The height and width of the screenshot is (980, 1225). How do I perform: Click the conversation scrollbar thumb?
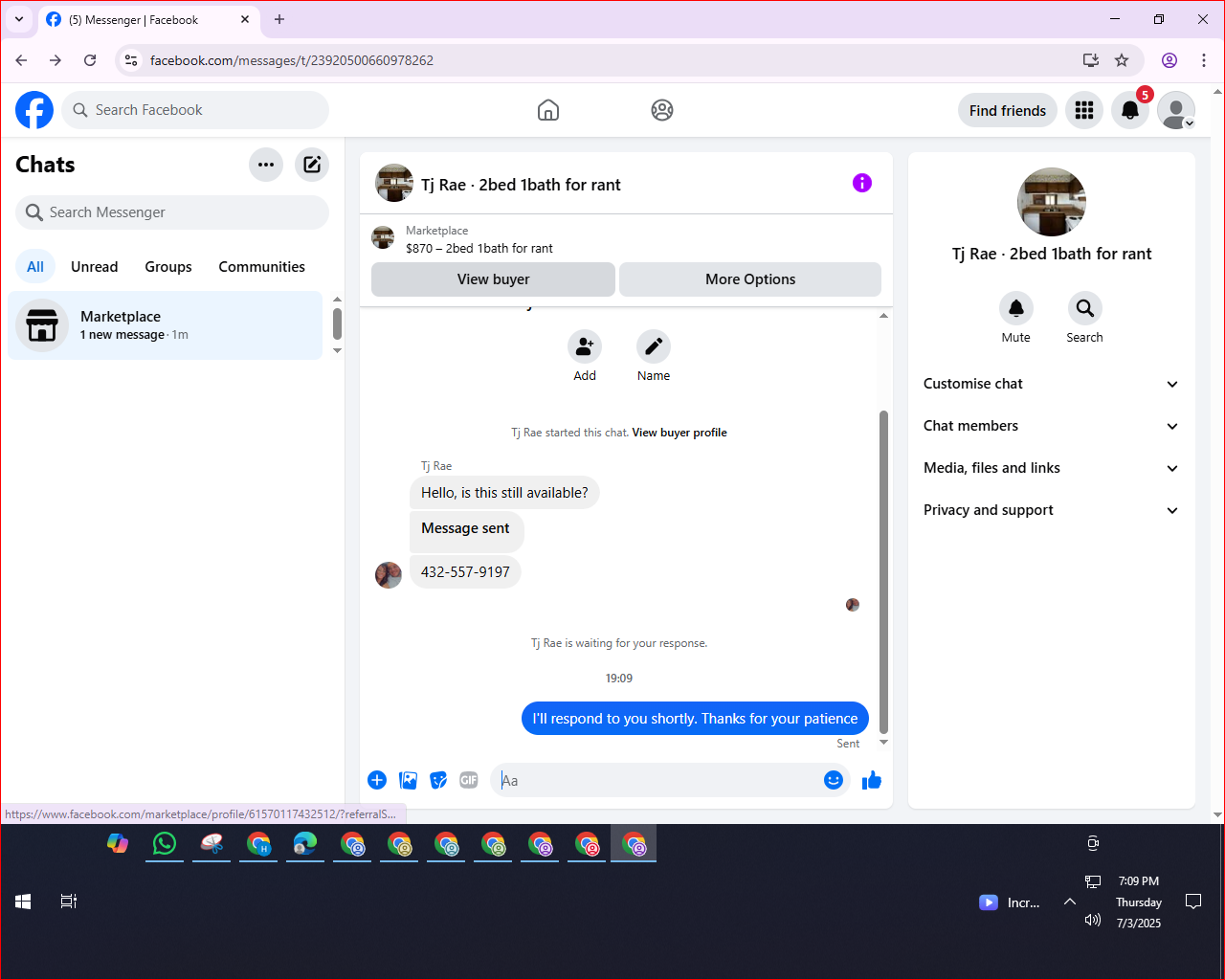(x=883, y=572)
